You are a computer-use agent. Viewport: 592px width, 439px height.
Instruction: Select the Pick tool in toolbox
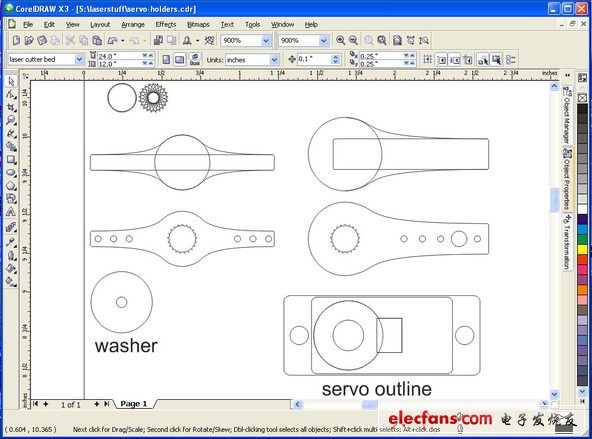(x=11, y=81)
